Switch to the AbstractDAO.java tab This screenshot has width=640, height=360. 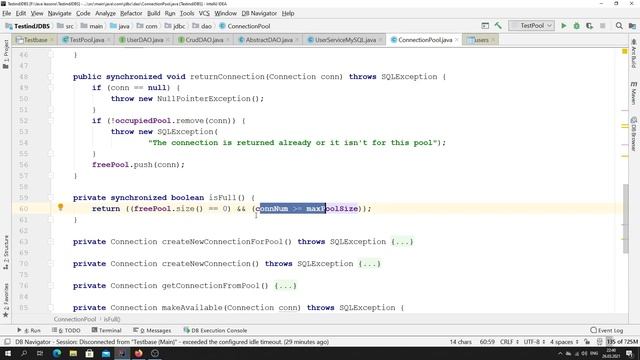pyautogui.click(x=269, y=40)
